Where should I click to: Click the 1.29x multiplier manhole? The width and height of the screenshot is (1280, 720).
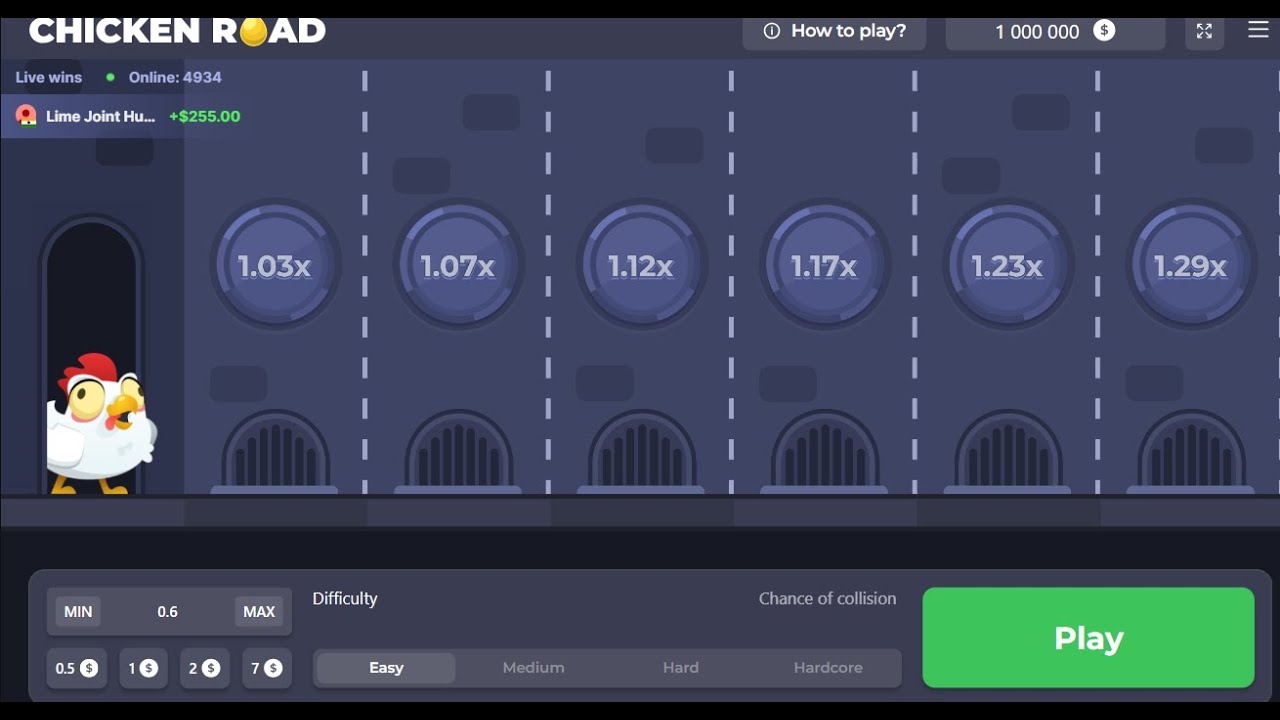1191,266
